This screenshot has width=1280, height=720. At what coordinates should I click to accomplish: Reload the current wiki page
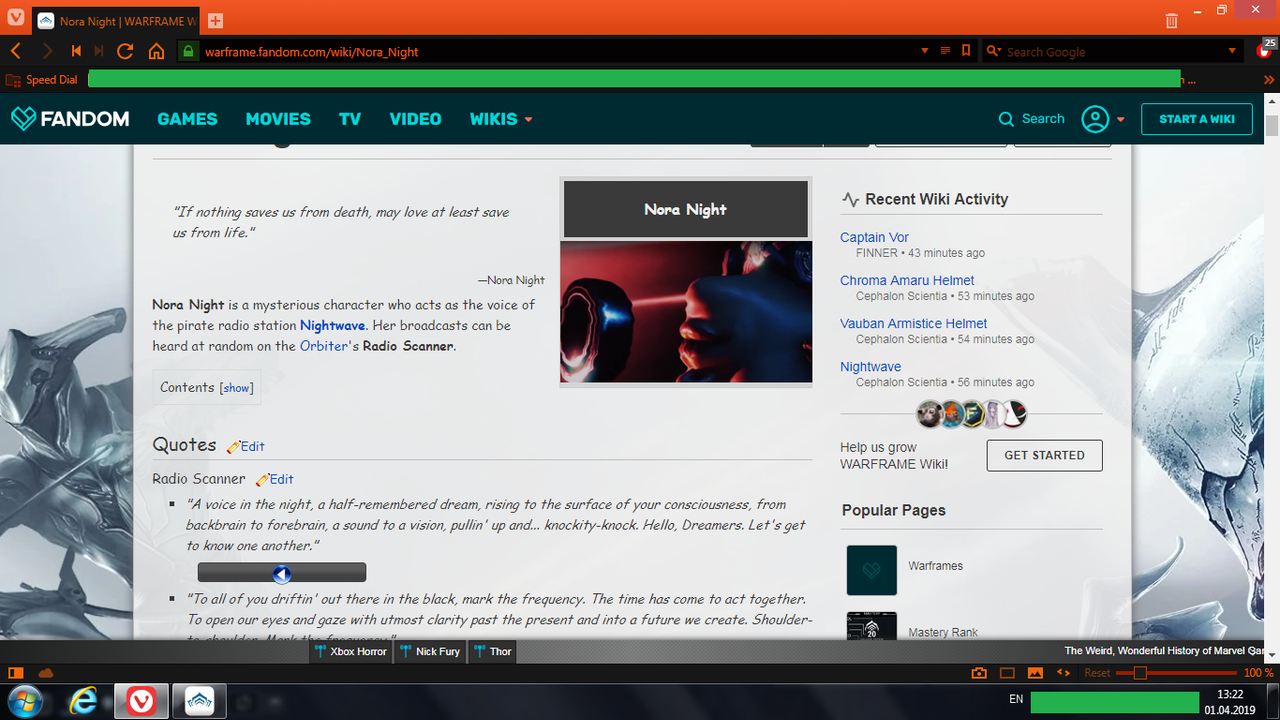pyautogui.click(x=125, y=51)
